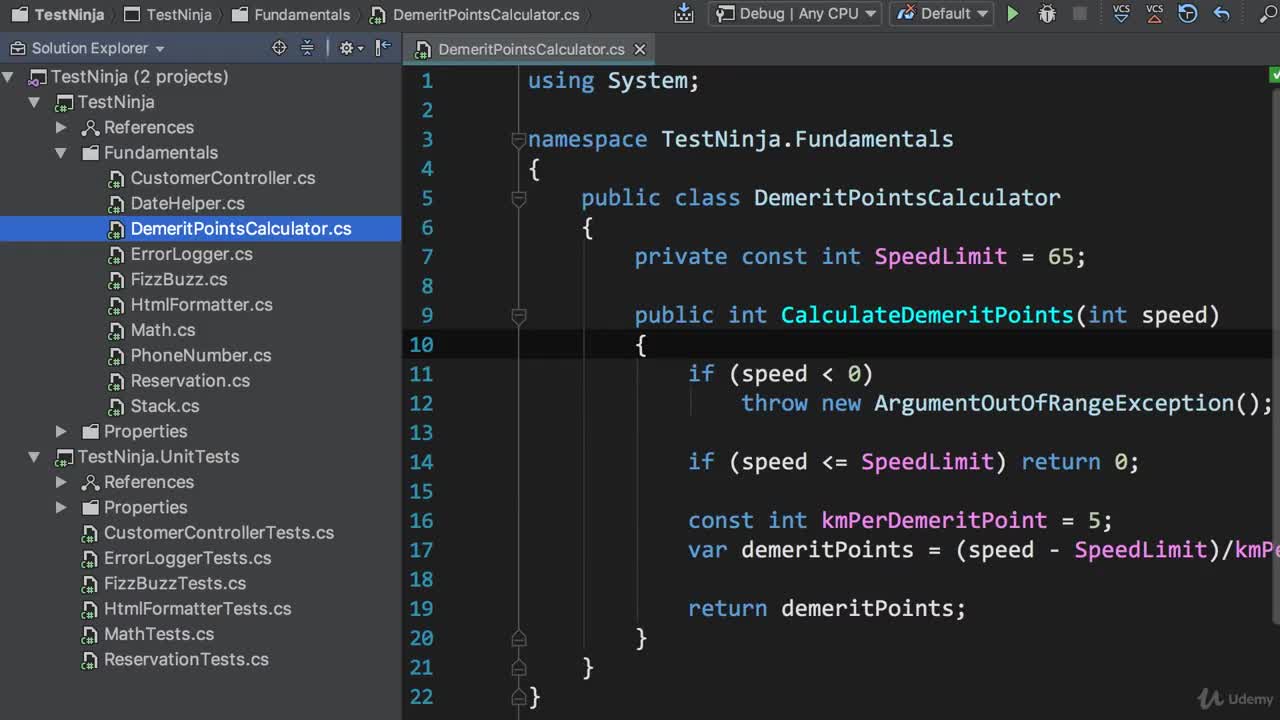Image resolution: width=1280 pixels, height=720 pixels.
Task: Click the Locate File crosshair icon in Solution Explorer
Action: (x=279, y=48)
